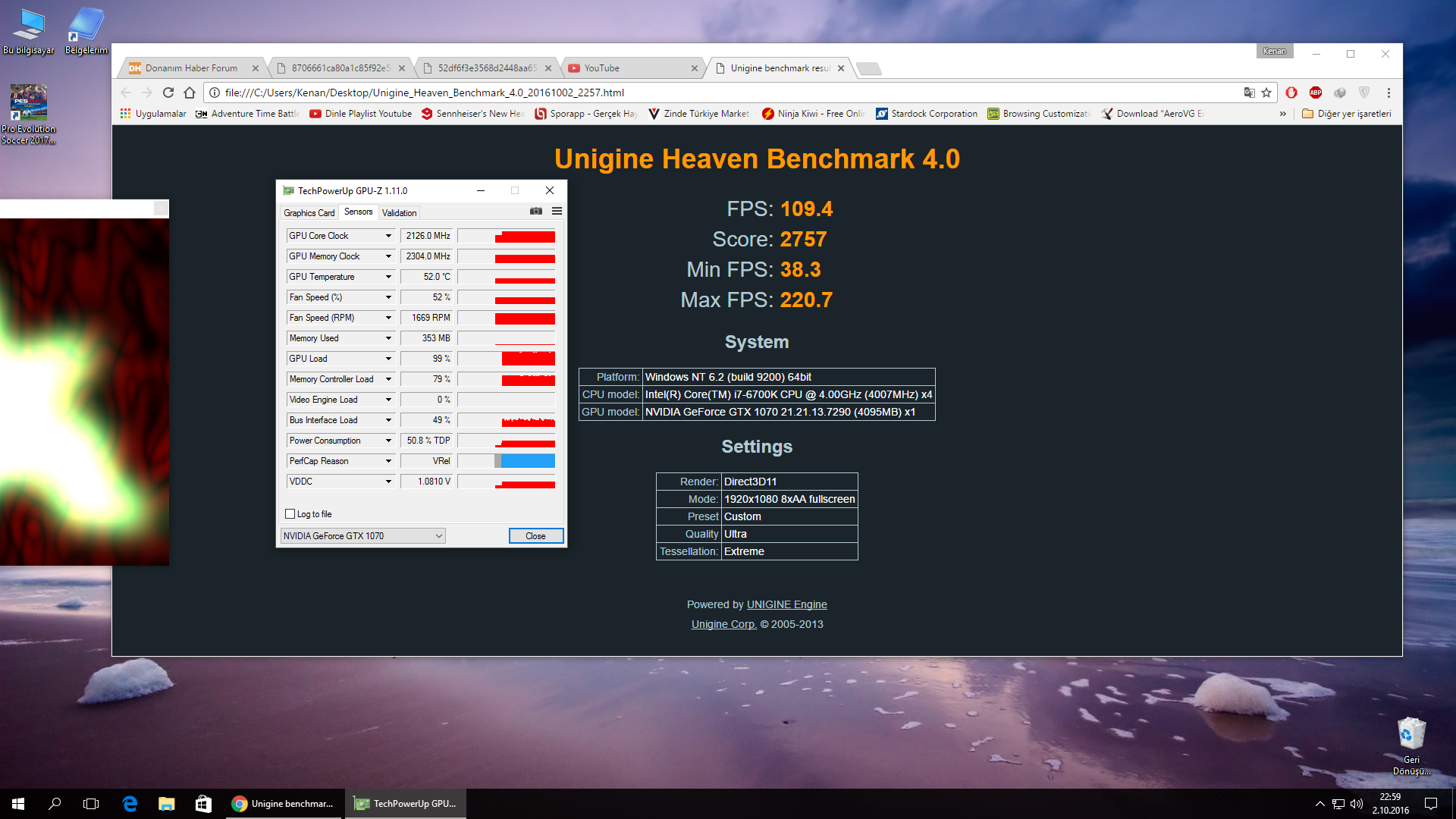
Task: Expand the PerfCap Reason sensor dropdown
Action: 388,461
